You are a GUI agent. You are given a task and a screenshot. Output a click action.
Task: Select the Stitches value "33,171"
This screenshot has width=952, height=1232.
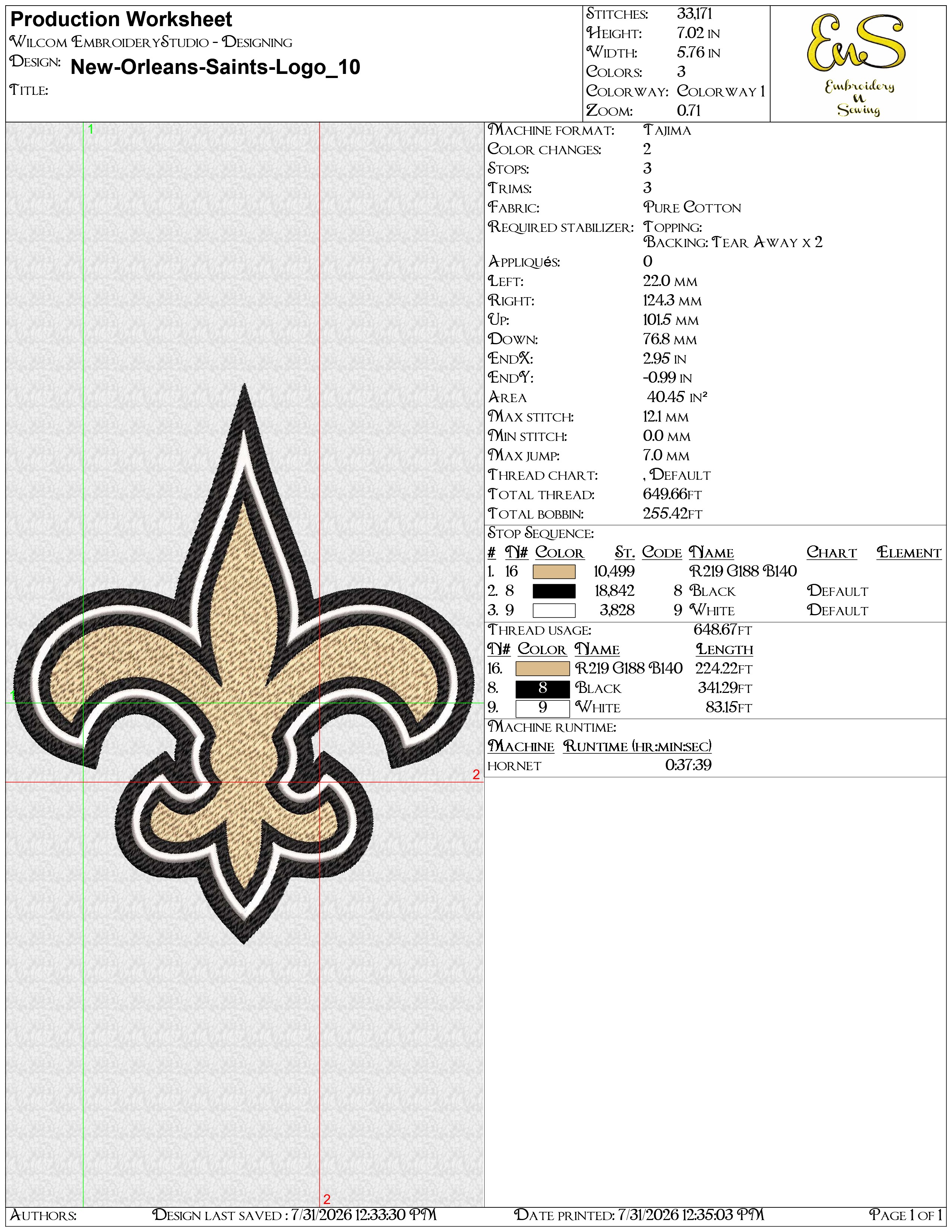coord(694,14)
